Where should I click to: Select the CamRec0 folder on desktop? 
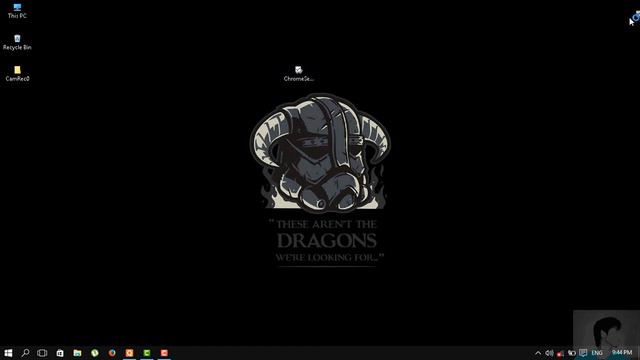point(17,74)
